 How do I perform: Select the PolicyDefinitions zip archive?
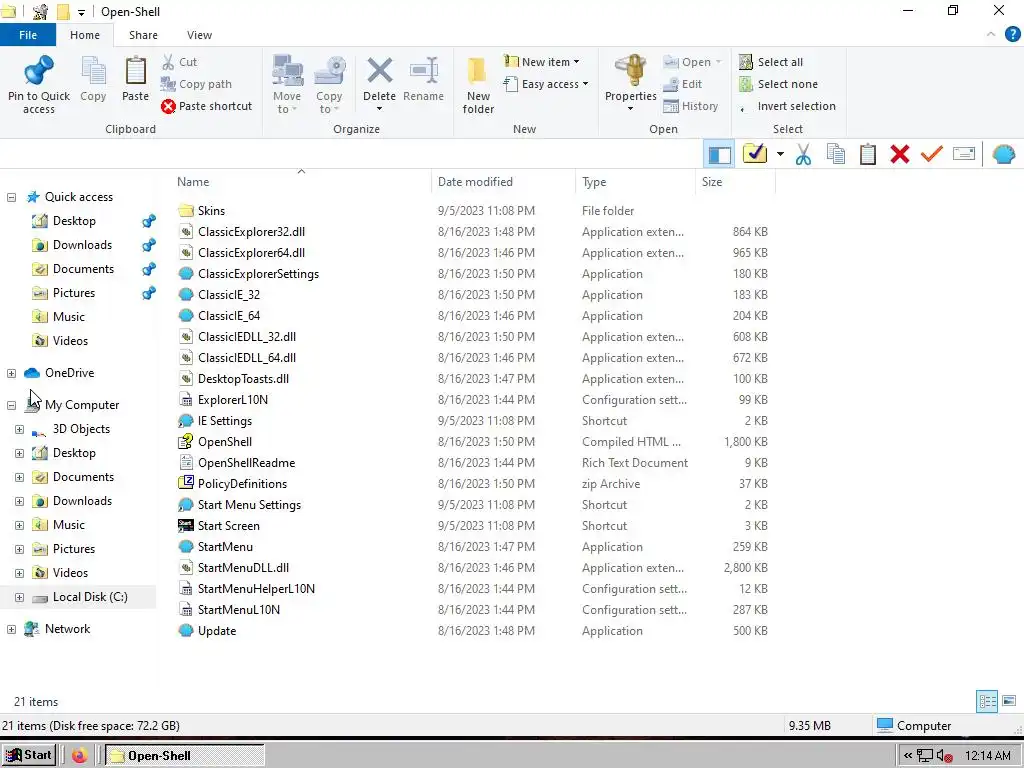(232, 484)
